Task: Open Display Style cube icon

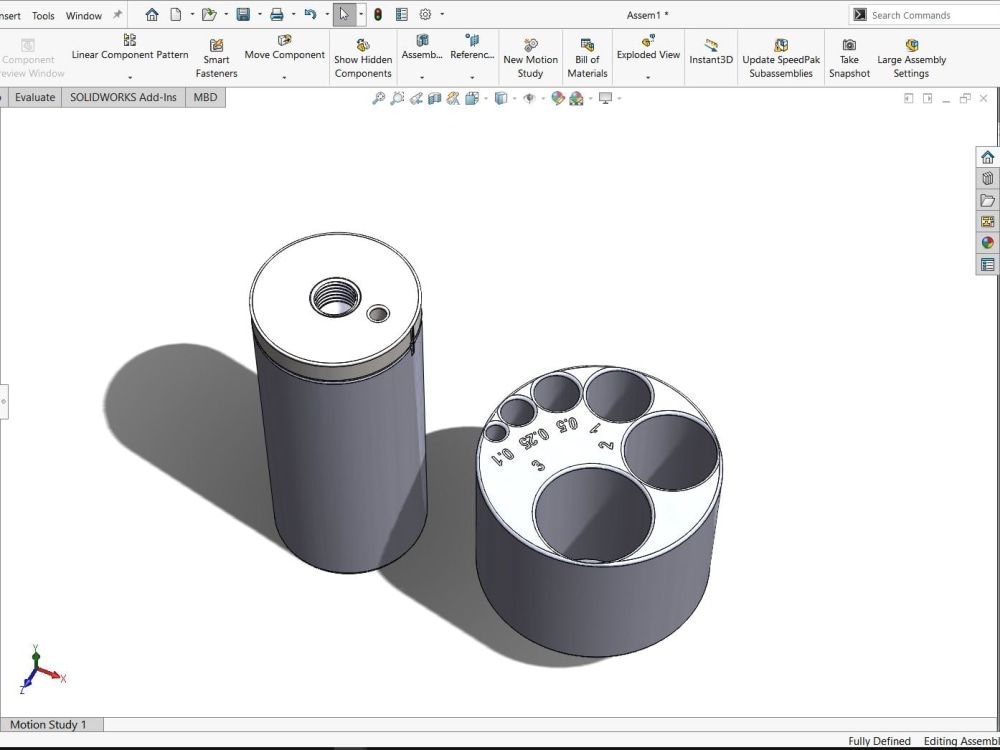Action: tap(501, 98)
